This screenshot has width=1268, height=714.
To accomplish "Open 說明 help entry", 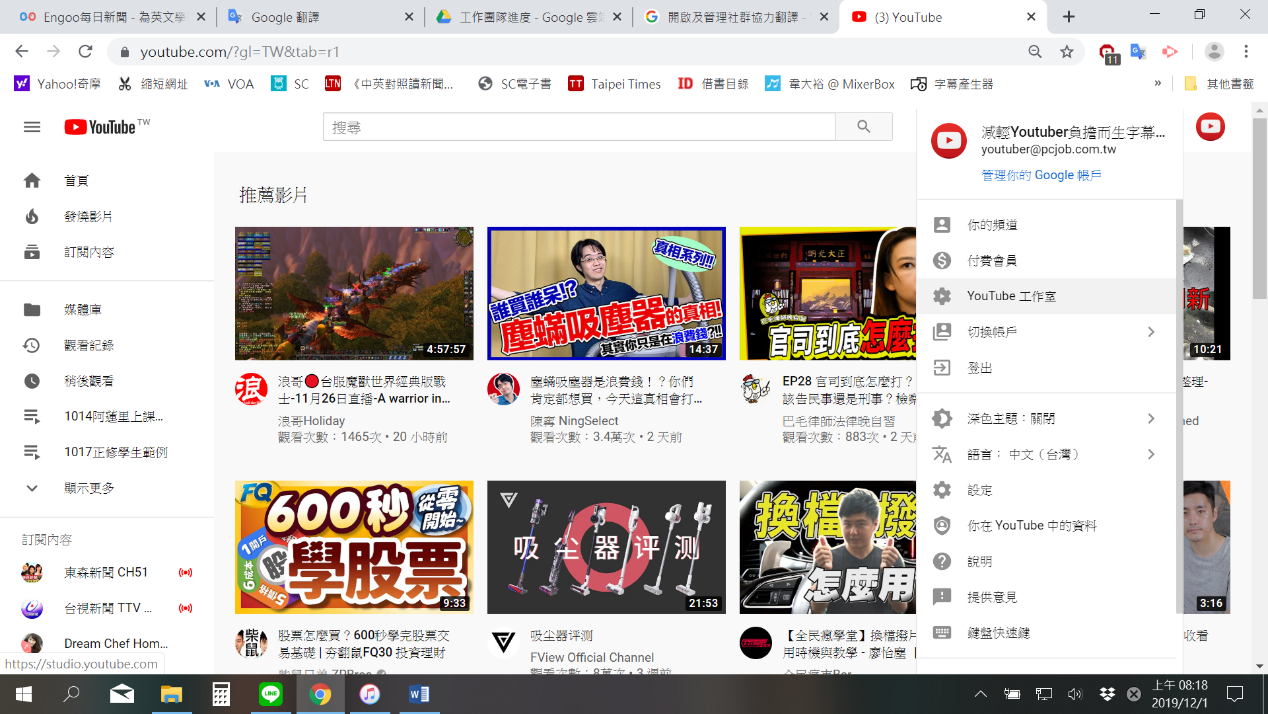I will click(1046, 562).
